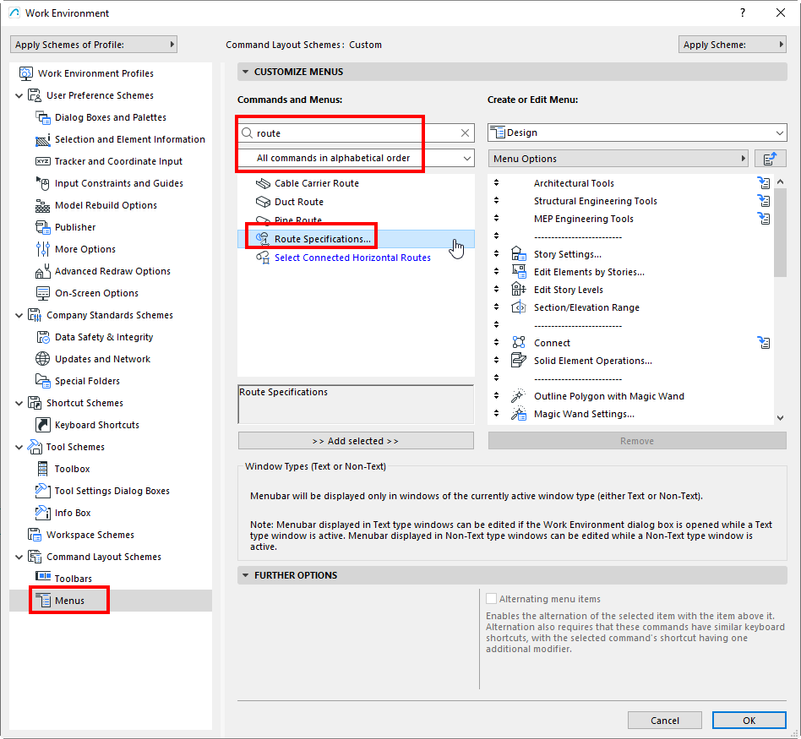
Task: Click Advanced Redraw Options icon
Action: [x=42, y=271]
